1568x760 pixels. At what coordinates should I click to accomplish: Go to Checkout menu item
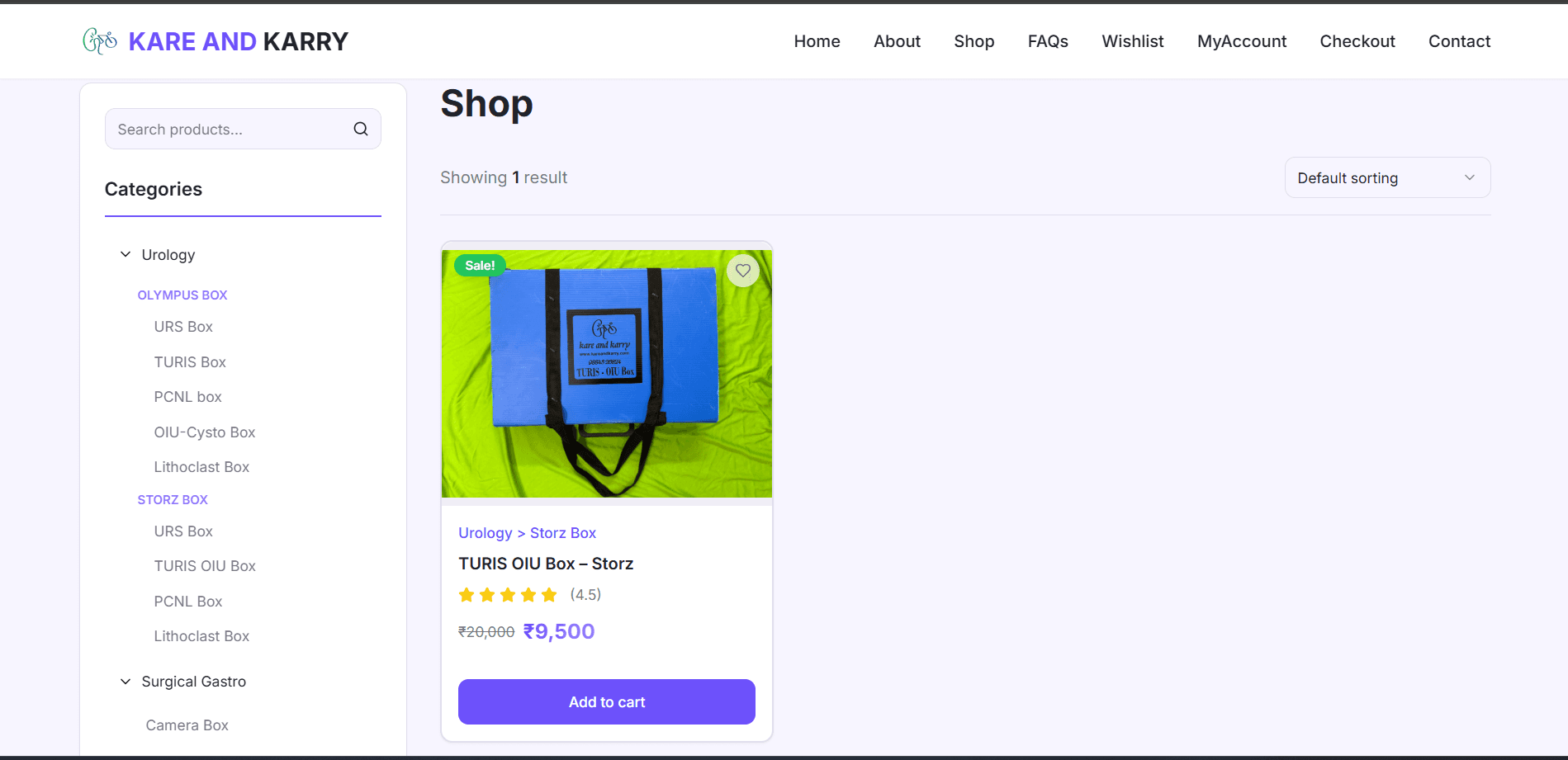coord(1357,41)
